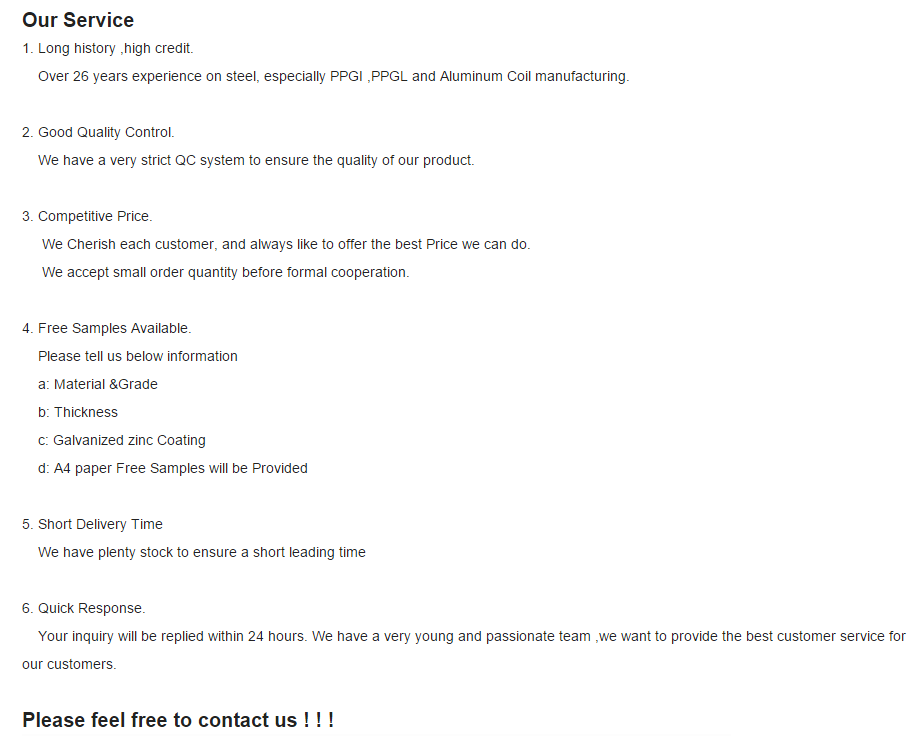924x736 pixels.
Task: Select "2. Good Quality Control." line
Action: point(98,133)
